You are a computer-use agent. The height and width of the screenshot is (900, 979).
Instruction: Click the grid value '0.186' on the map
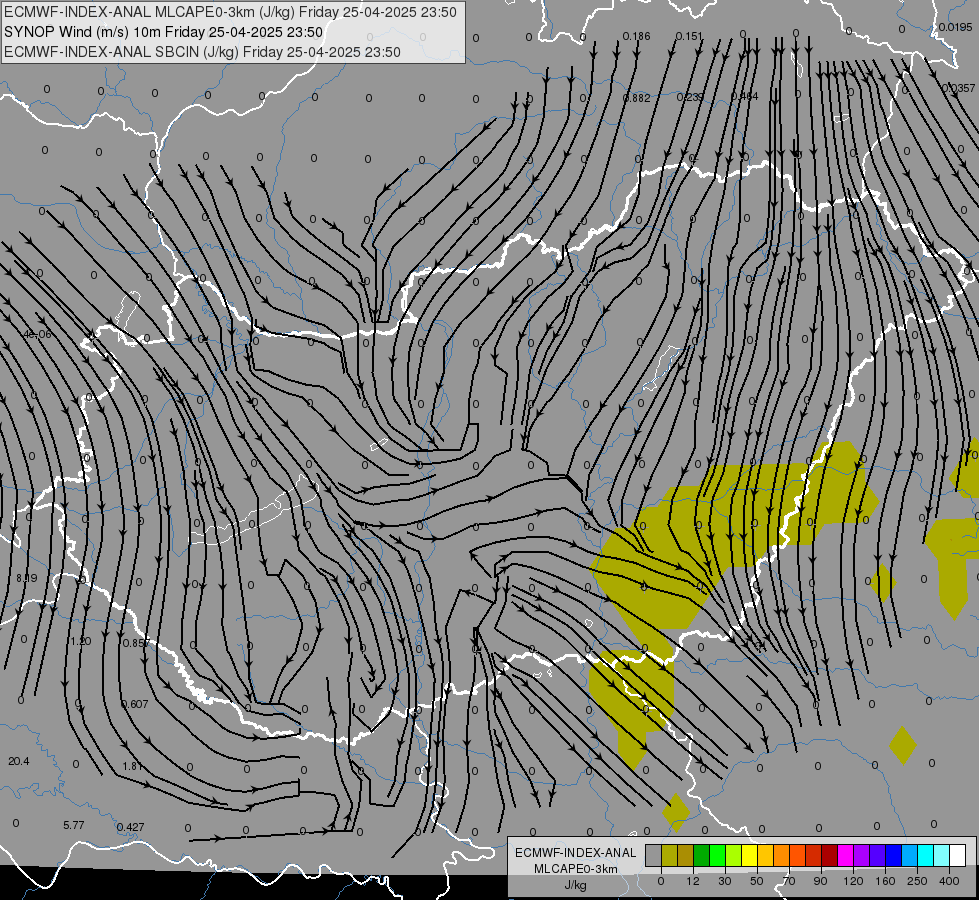[636, 36]
